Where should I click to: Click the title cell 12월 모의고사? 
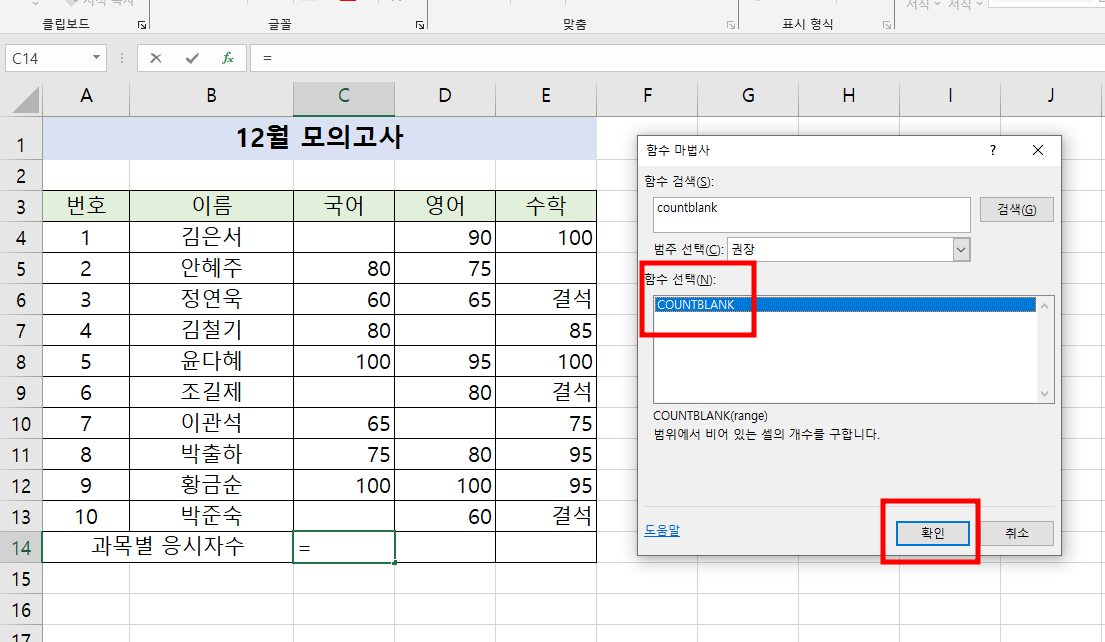(x=319, y=138)
